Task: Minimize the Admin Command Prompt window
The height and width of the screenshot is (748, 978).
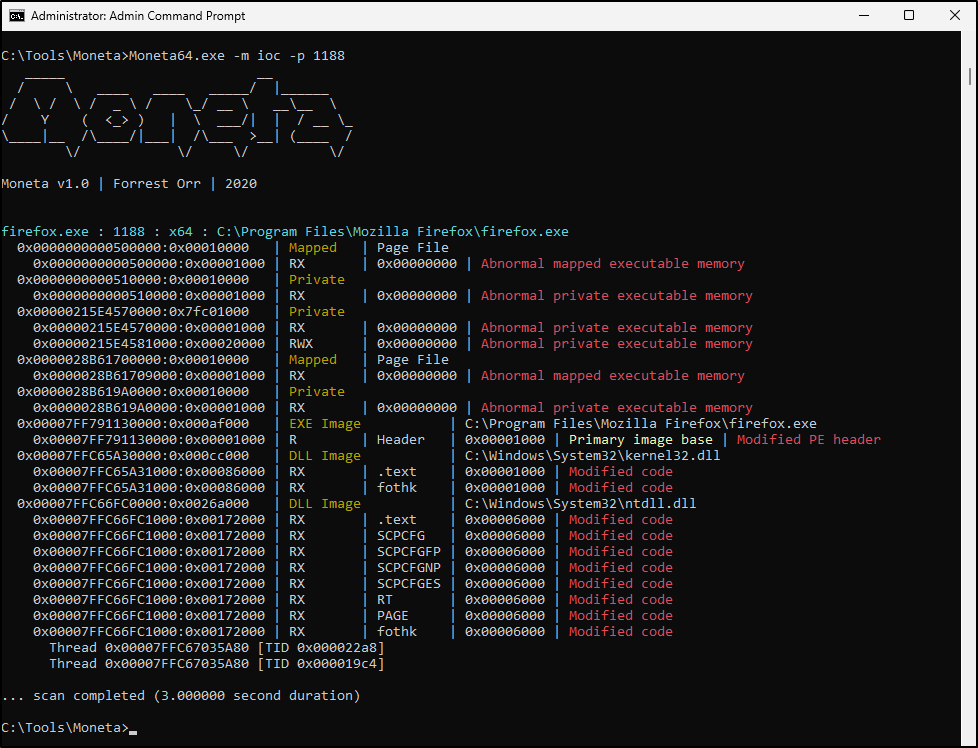Action: (x=864, y=16)
